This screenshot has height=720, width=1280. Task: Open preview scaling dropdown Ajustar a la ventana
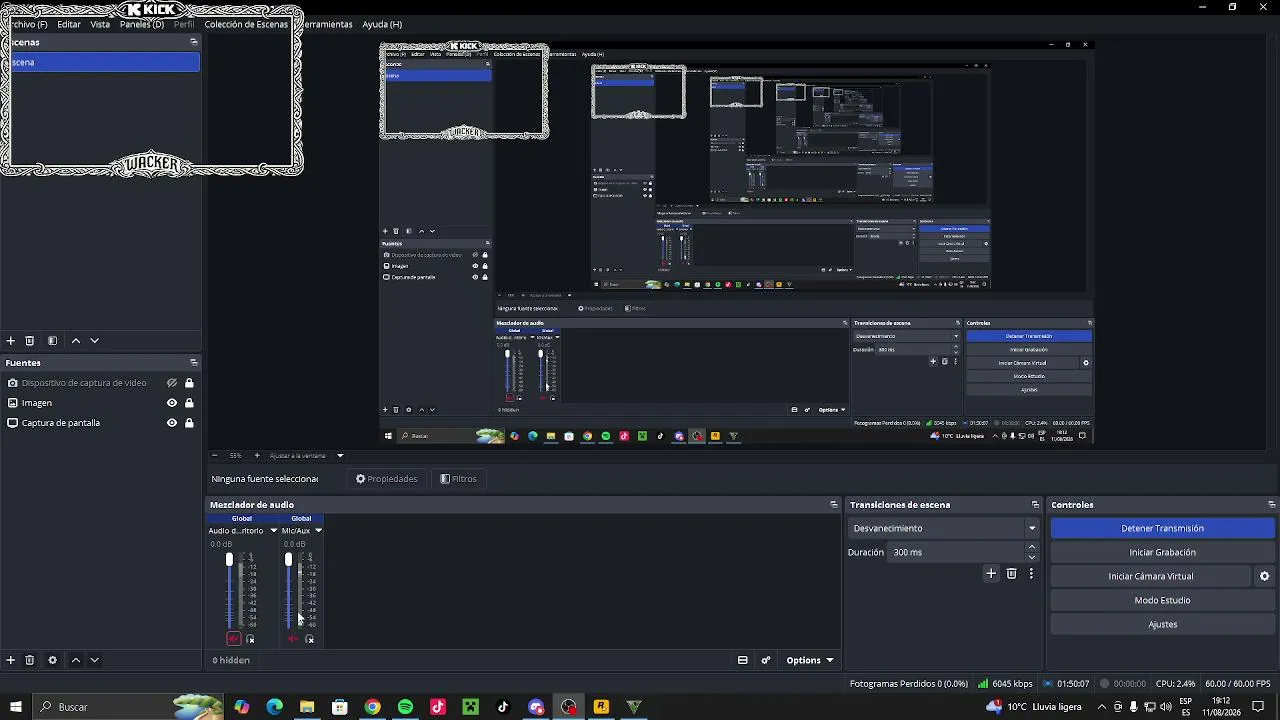pyautogui.click(x=306, y=455)
